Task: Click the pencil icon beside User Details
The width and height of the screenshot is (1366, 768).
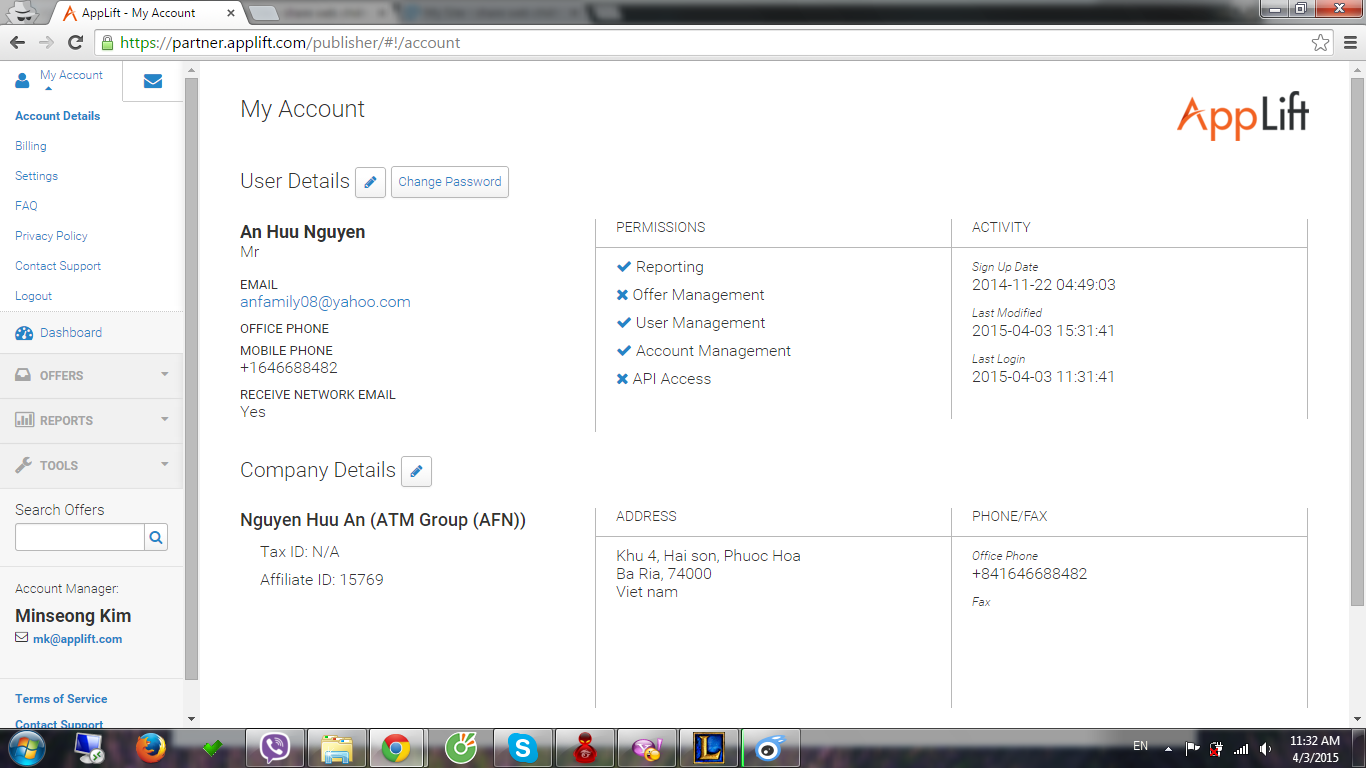Action: (x=370, y=182)
